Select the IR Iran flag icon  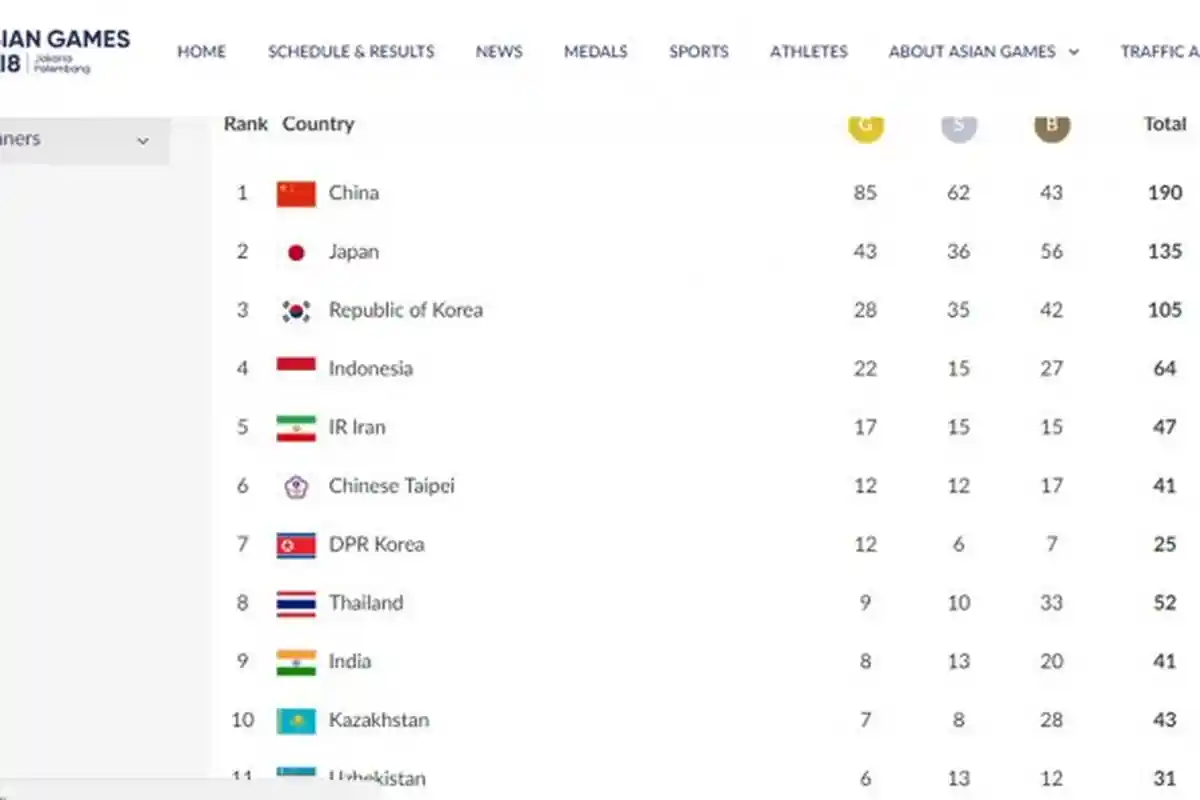click(x=296, y=427)
